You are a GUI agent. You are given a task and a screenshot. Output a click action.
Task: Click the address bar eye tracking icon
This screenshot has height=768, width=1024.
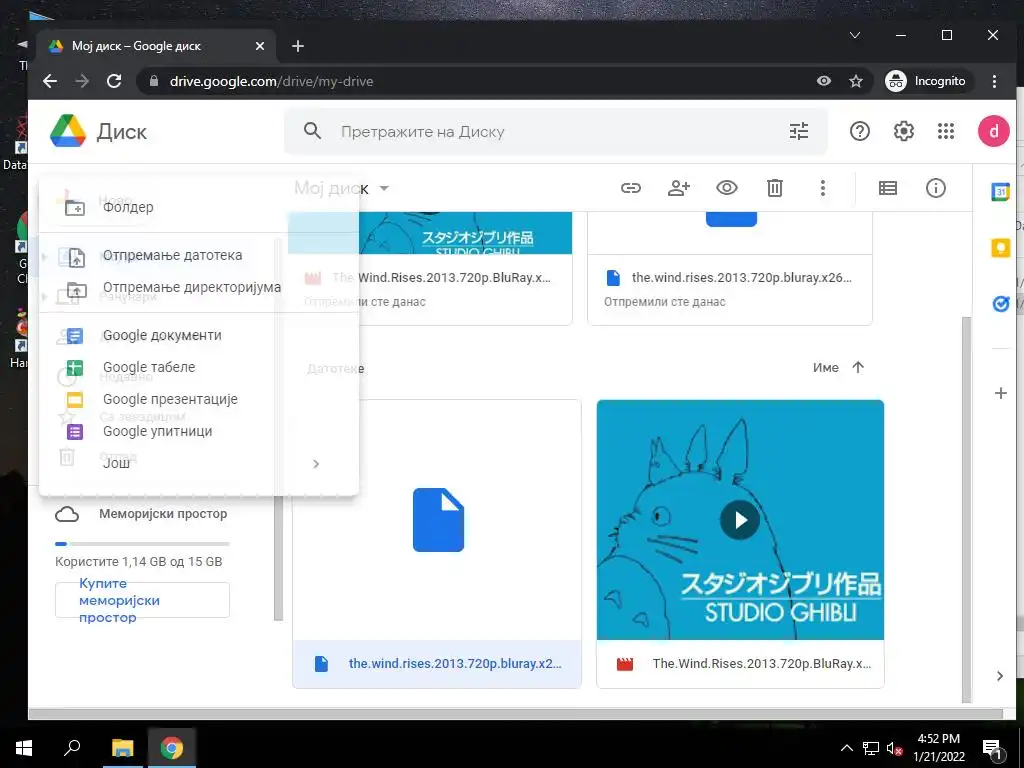point(824,81)
